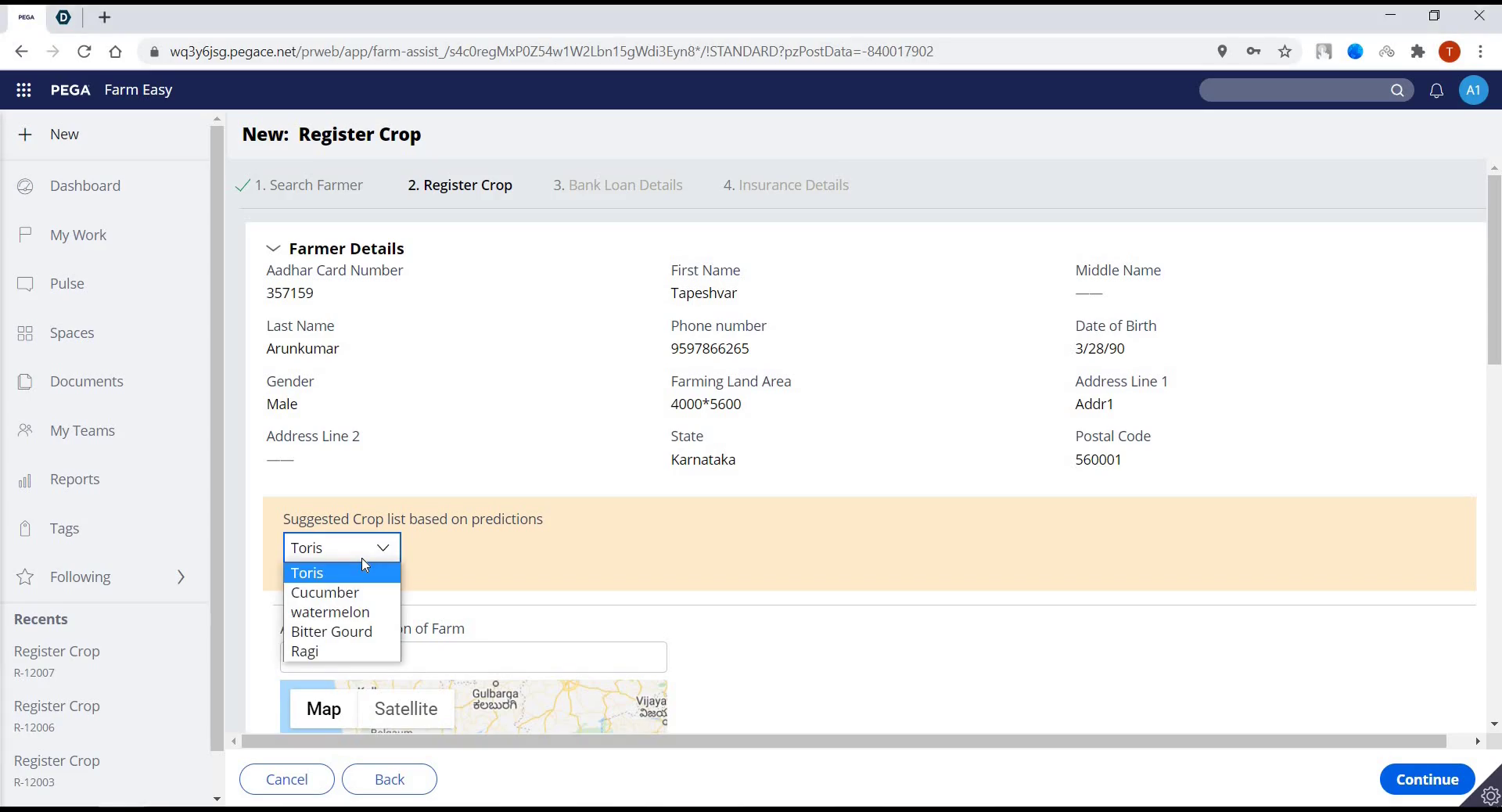Screen dimensions: 1502x812
Task: Reload the page with browser refresh icon
Action: pyautogui.click(x=84, y=52)
